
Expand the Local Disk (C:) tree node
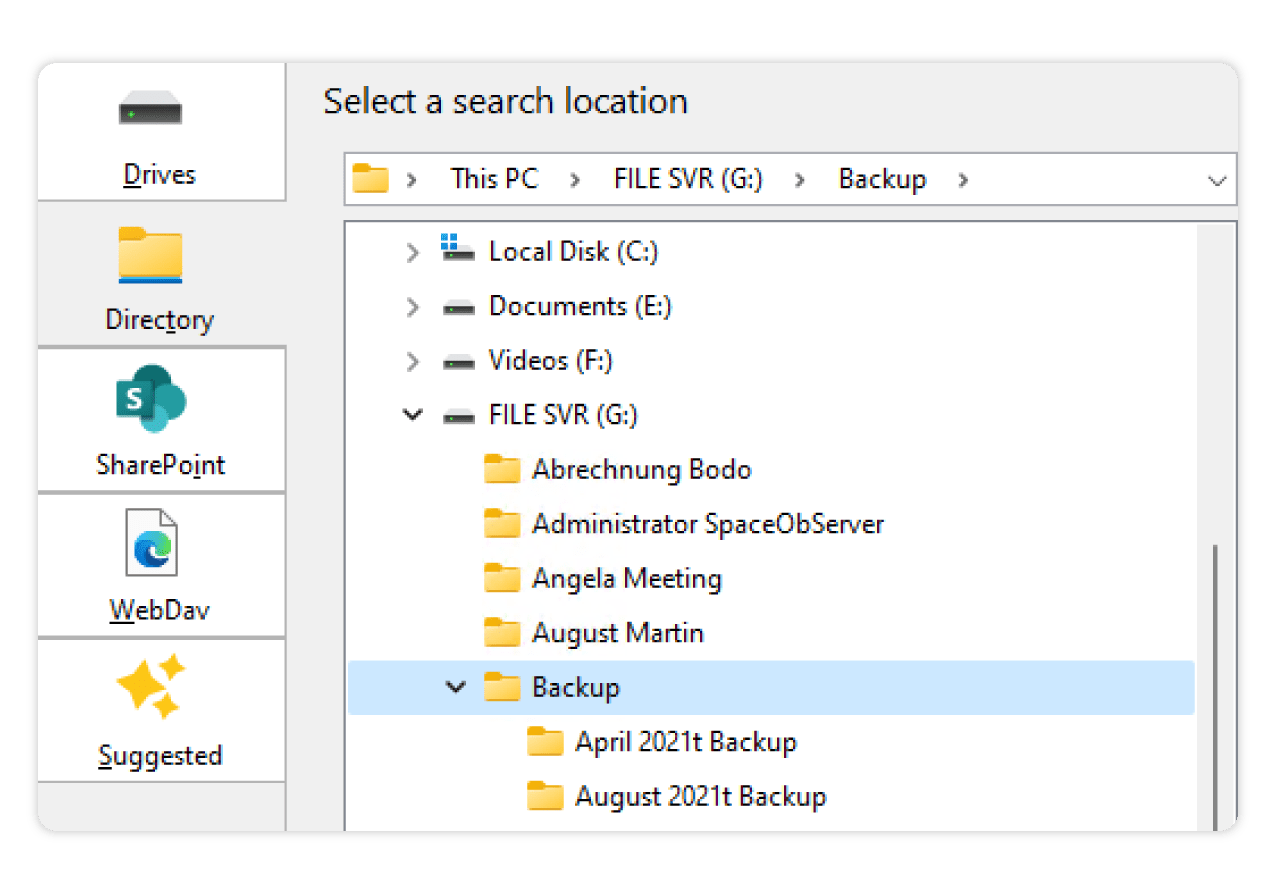pos(412,253)
